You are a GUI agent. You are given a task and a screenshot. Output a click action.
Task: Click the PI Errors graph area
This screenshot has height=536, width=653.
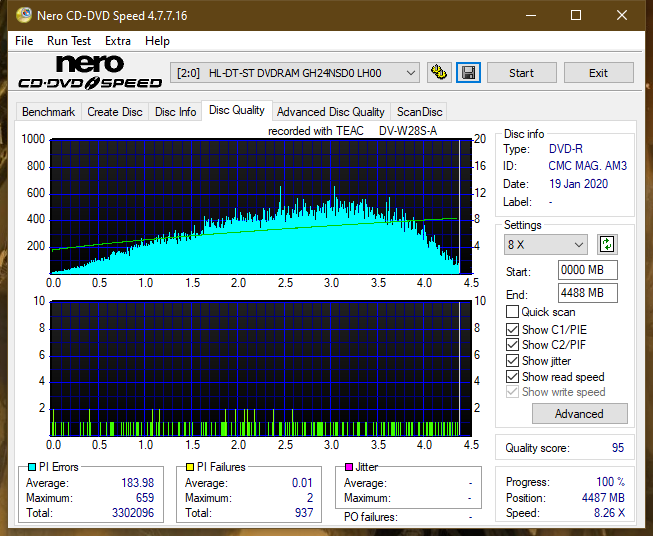261,206
